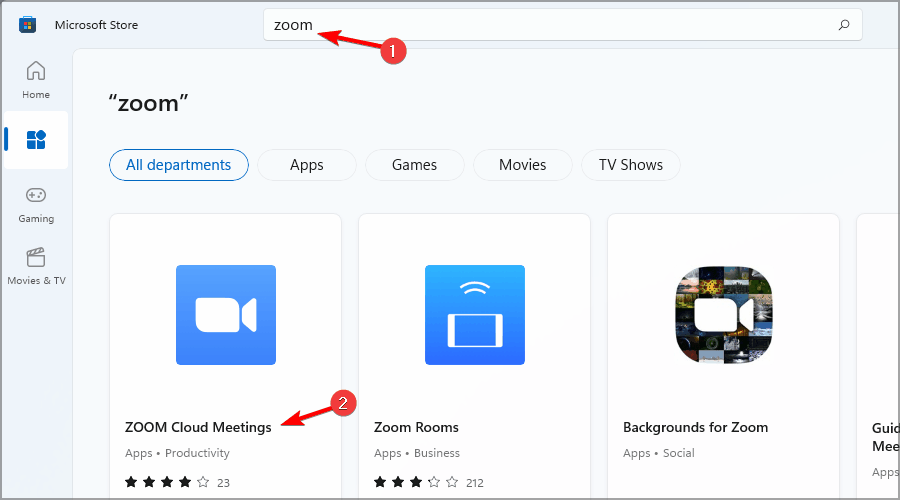Viewport: 900px width, 500px height.
Task: Click the star rating with 212 reviews
Action: (429, 482)
